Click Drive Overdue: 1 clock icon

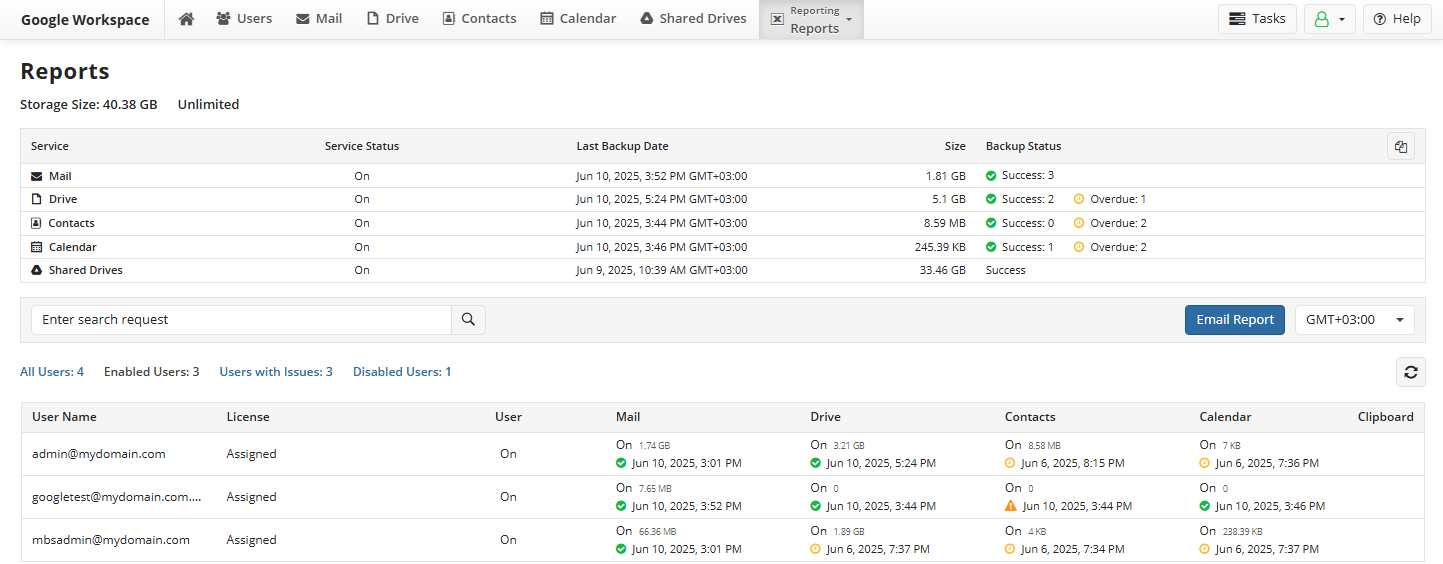pyautogui.click(x=1079, y=199)
